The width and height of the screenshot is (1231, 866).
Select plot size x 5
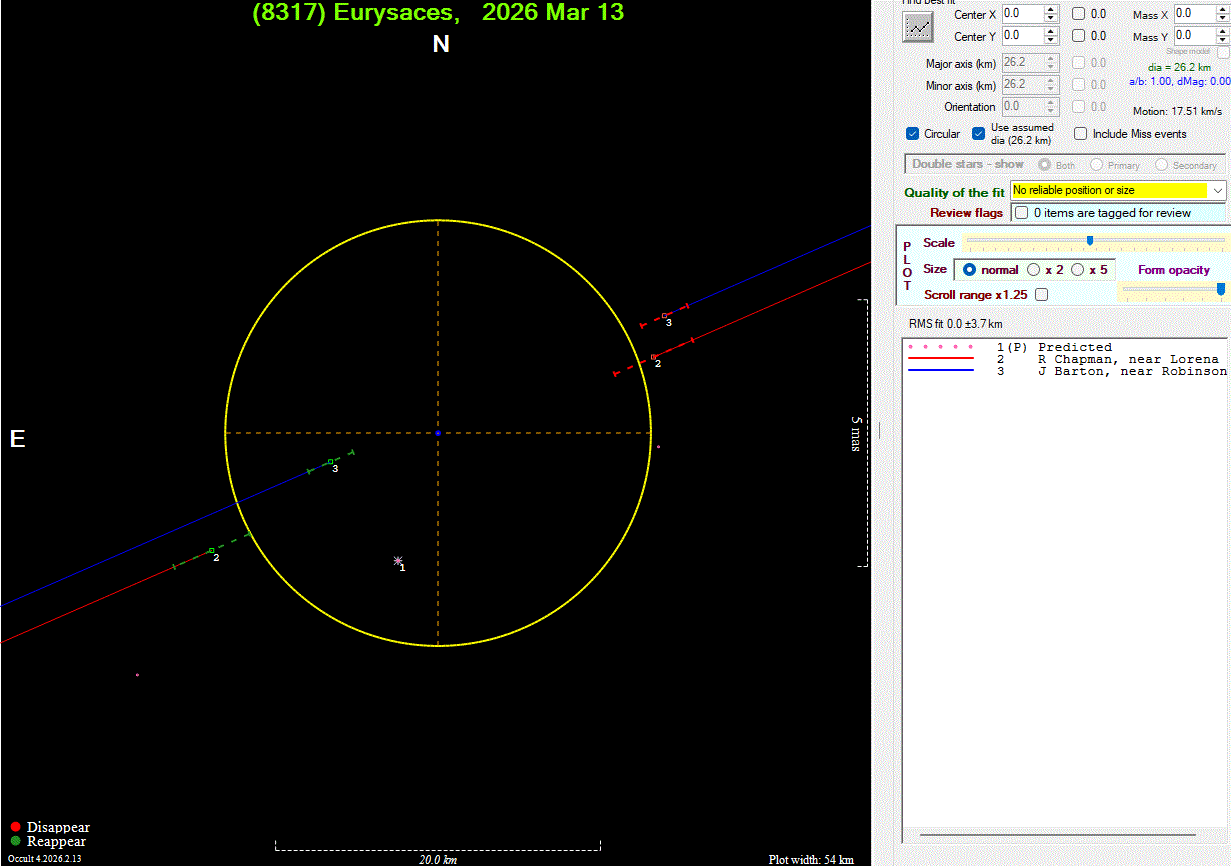click(1077, 270)
